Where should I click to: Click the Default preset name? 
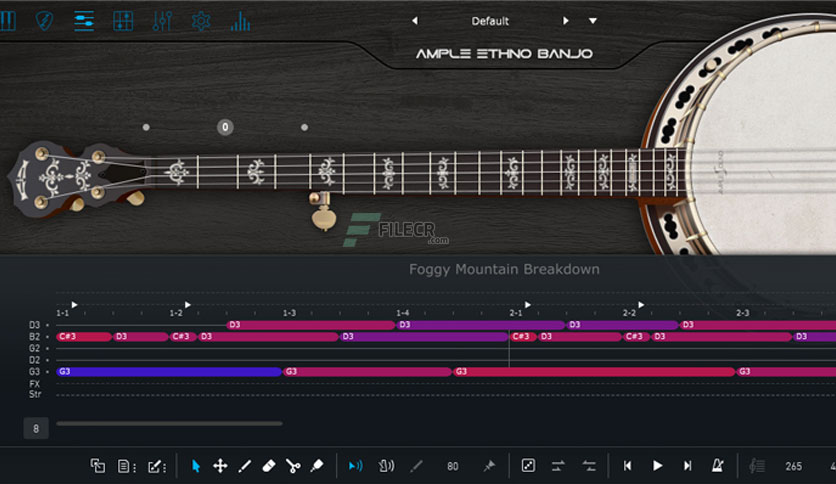[490, 21]
